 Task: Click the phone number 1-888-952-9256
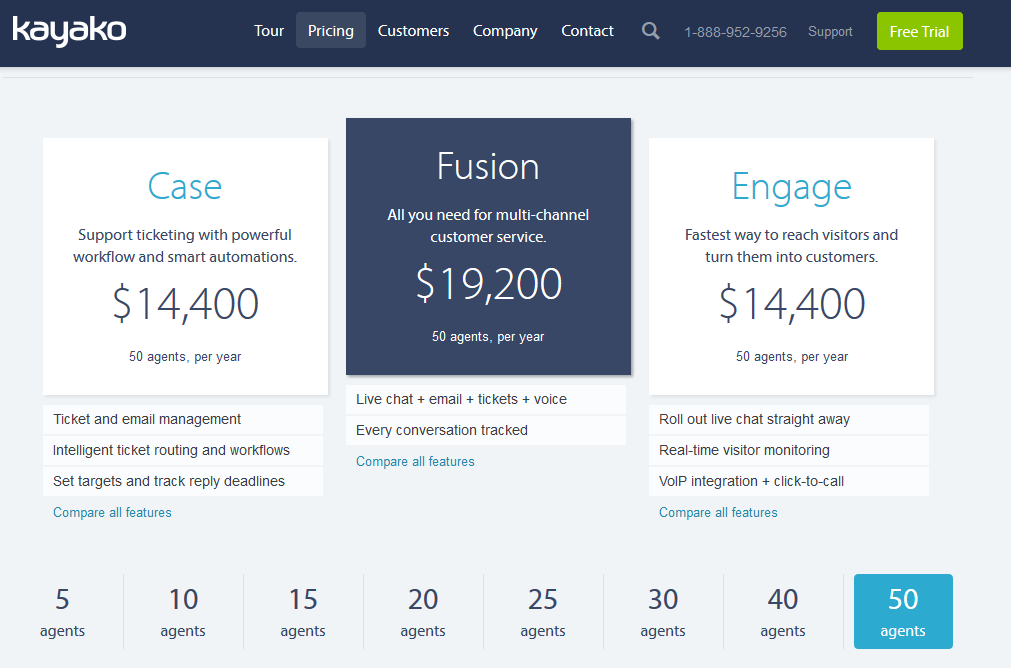[x=735, y=32]
